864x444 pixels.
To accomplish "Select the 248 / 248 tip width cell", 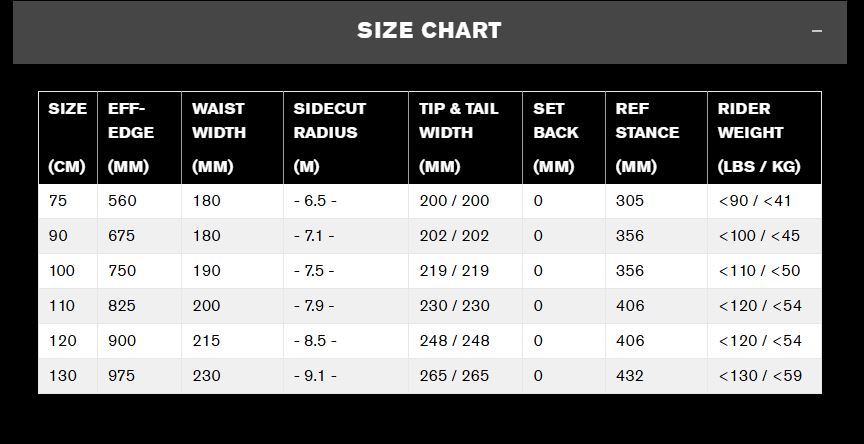I will (455, 341).
